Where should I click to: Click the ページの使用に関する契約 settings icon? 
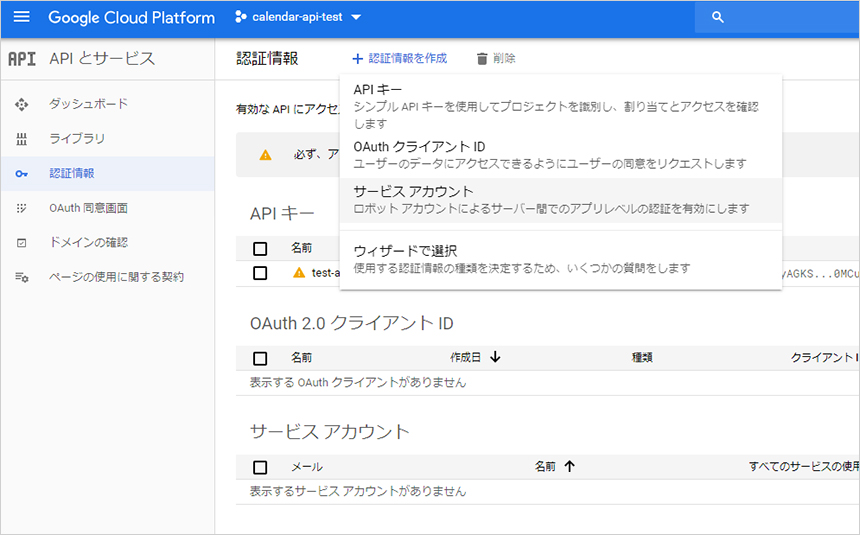[22, 278]
